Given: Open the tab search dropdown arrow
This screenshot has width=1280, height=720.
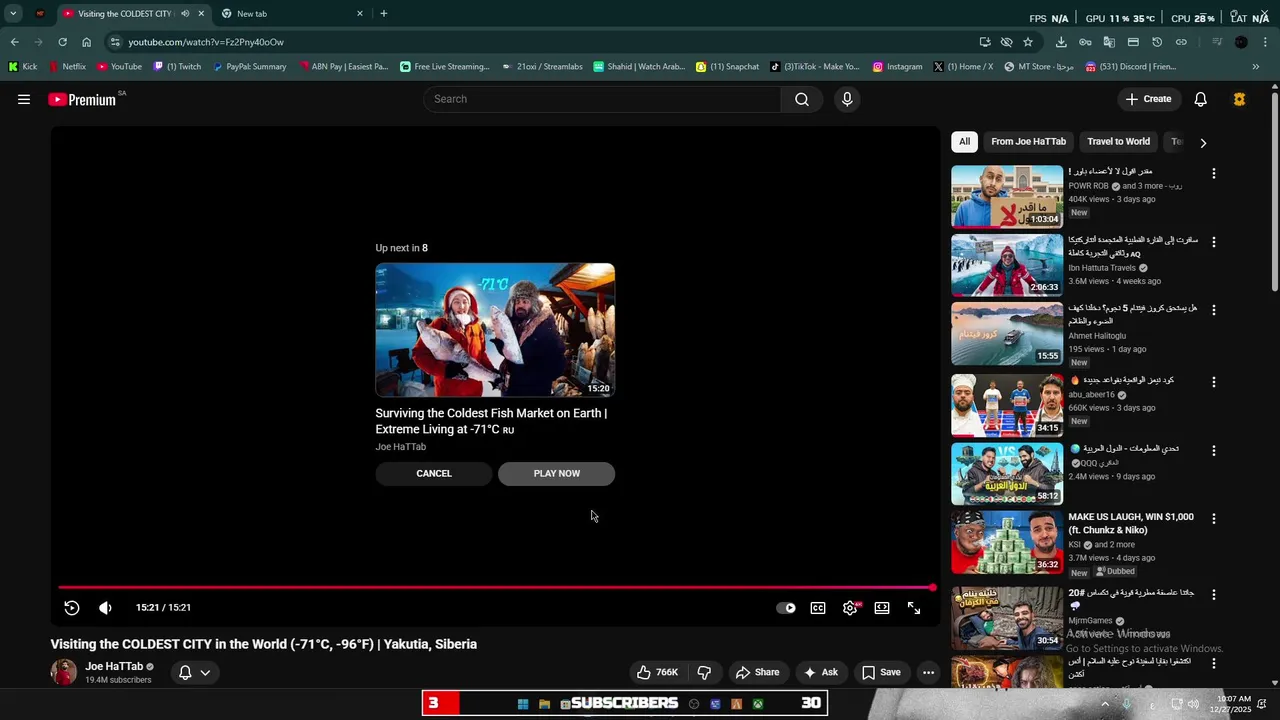Looking at the screenshot, I should (13, 14).
